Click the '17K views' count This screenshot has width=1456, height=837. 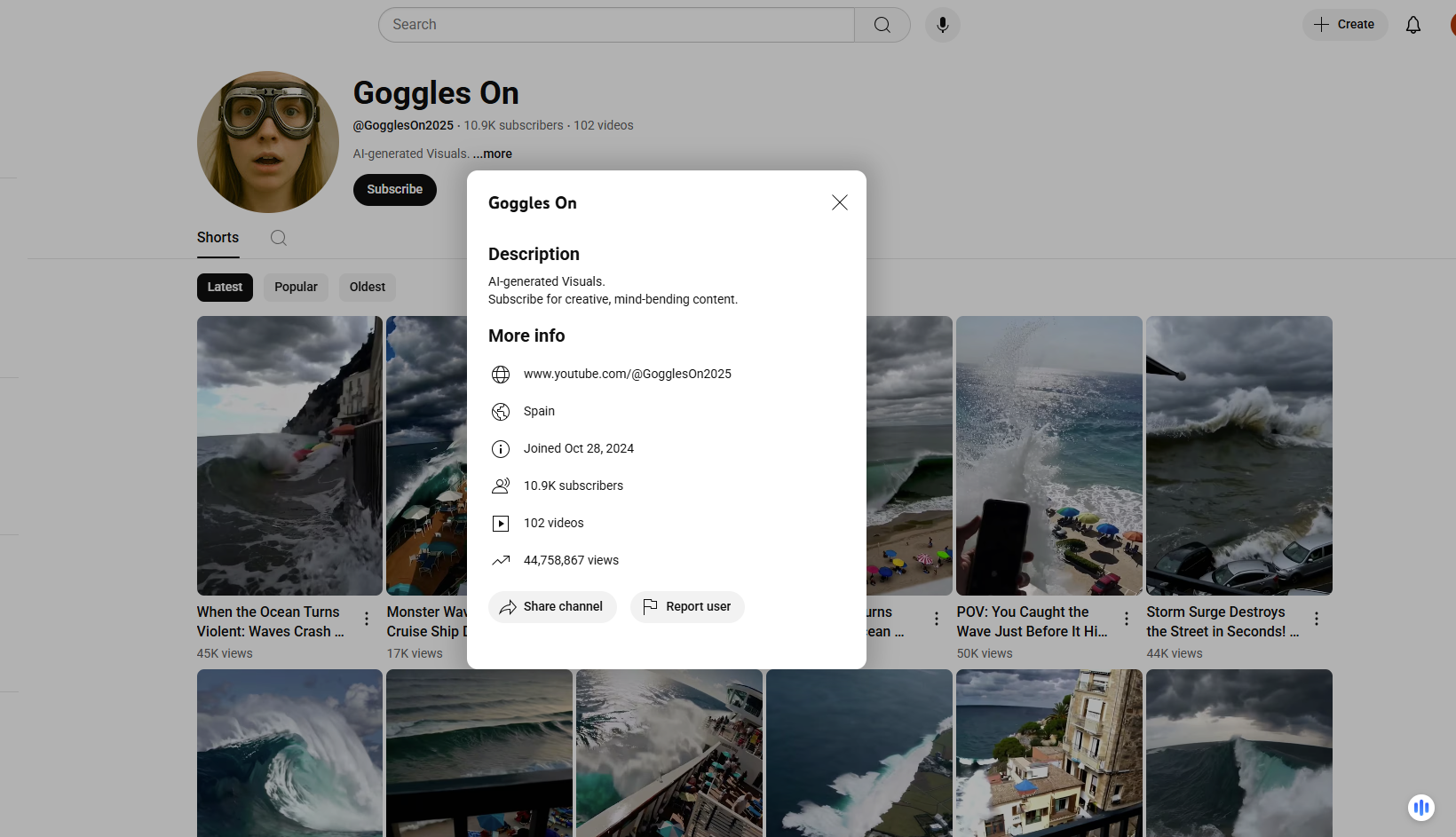point(415,654)
